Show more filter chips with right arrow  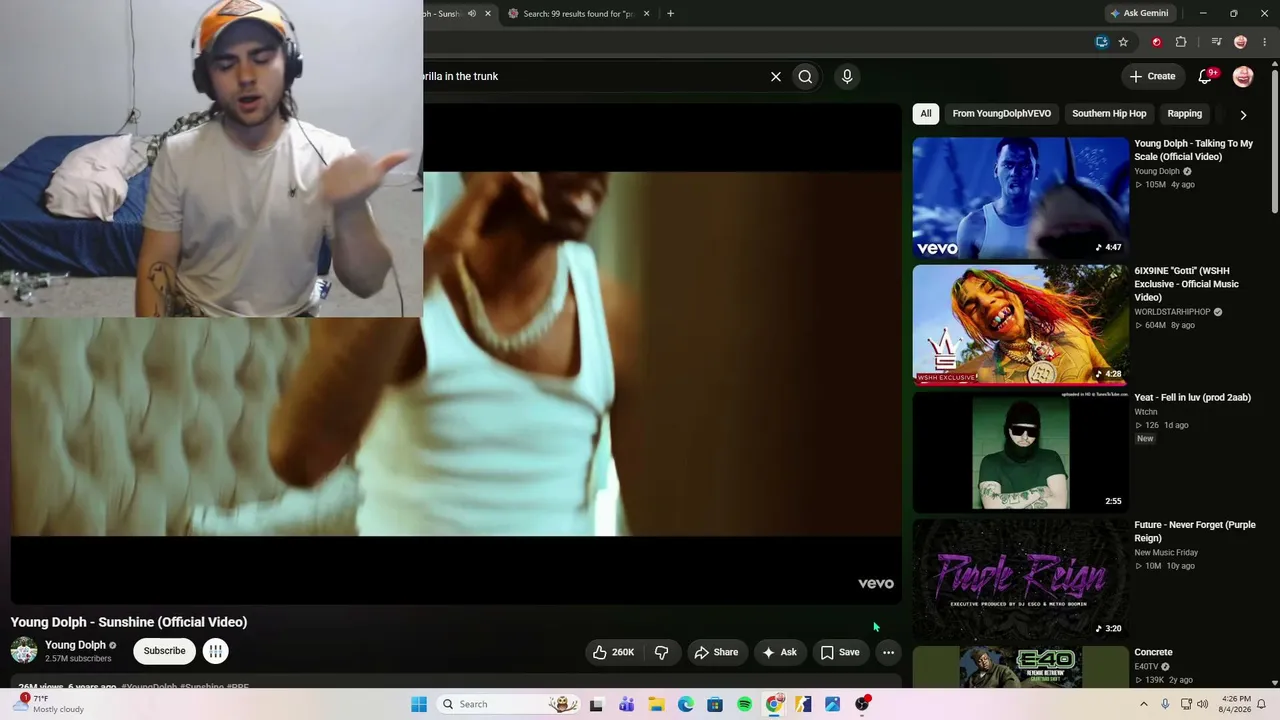tap(1243, 115)
